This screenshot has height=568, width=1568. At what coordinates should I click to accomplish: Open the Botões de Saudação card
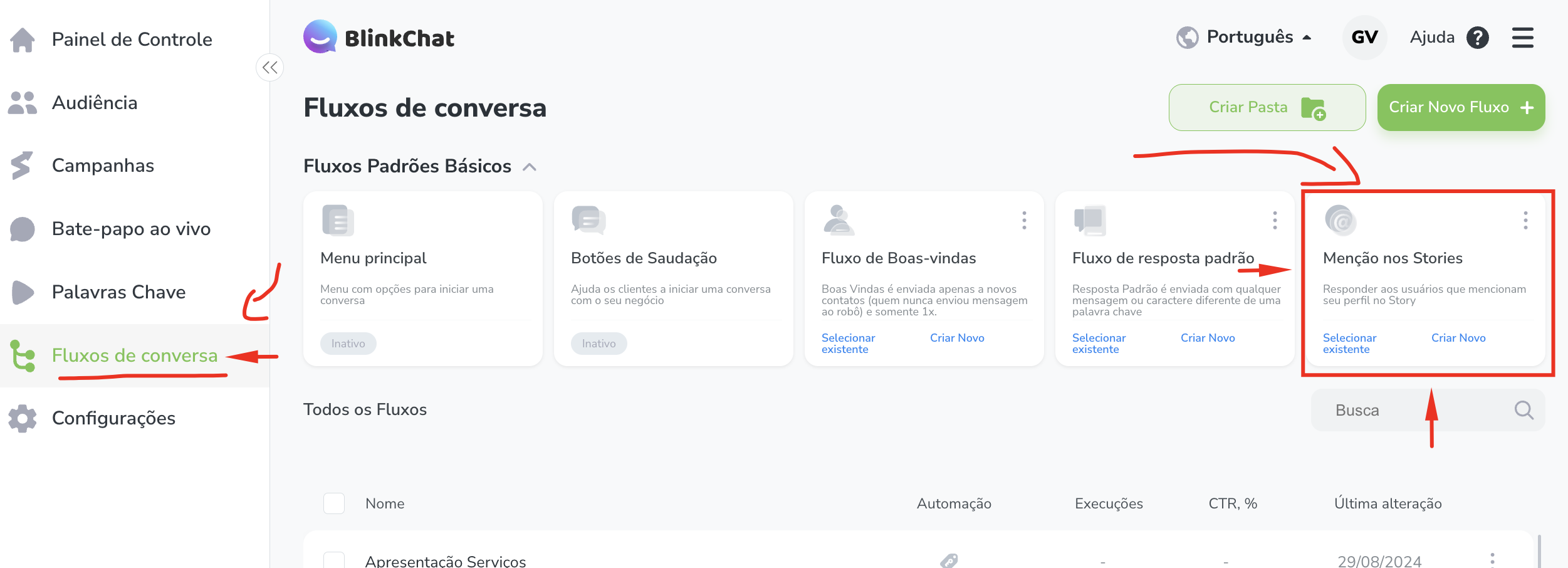coord(674,278)
